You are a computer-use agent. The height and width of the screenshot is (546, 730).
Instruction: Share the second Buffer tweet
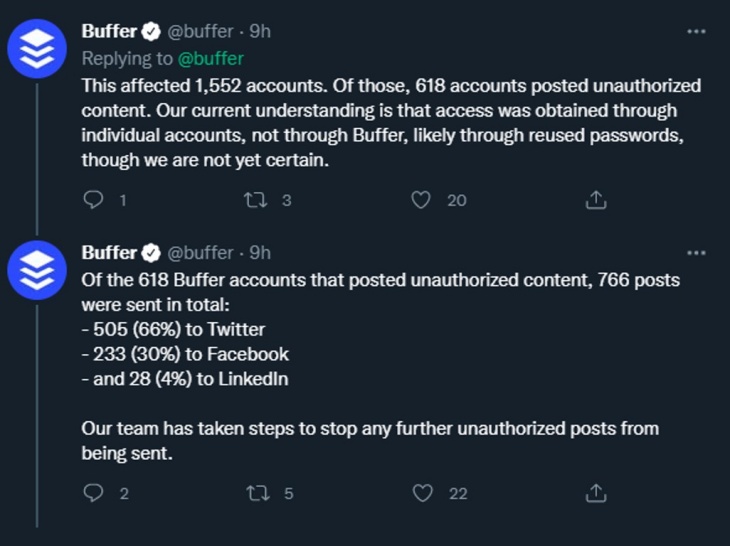click(596, 493)
